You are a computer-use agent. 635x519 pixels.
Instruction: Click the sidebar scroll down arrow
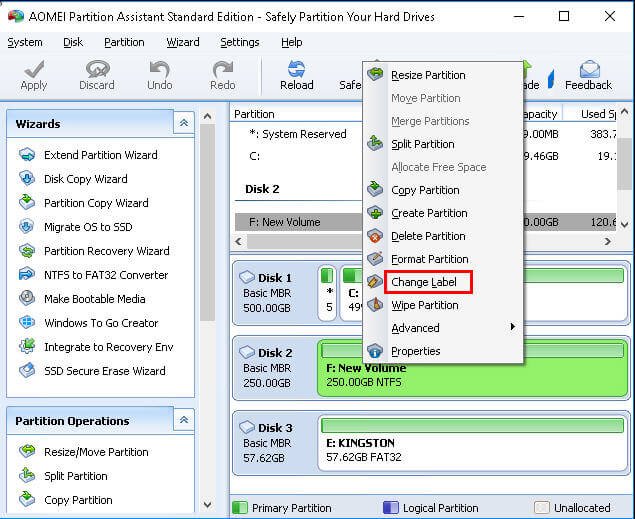pyautogui.click(x=207, y=504)
